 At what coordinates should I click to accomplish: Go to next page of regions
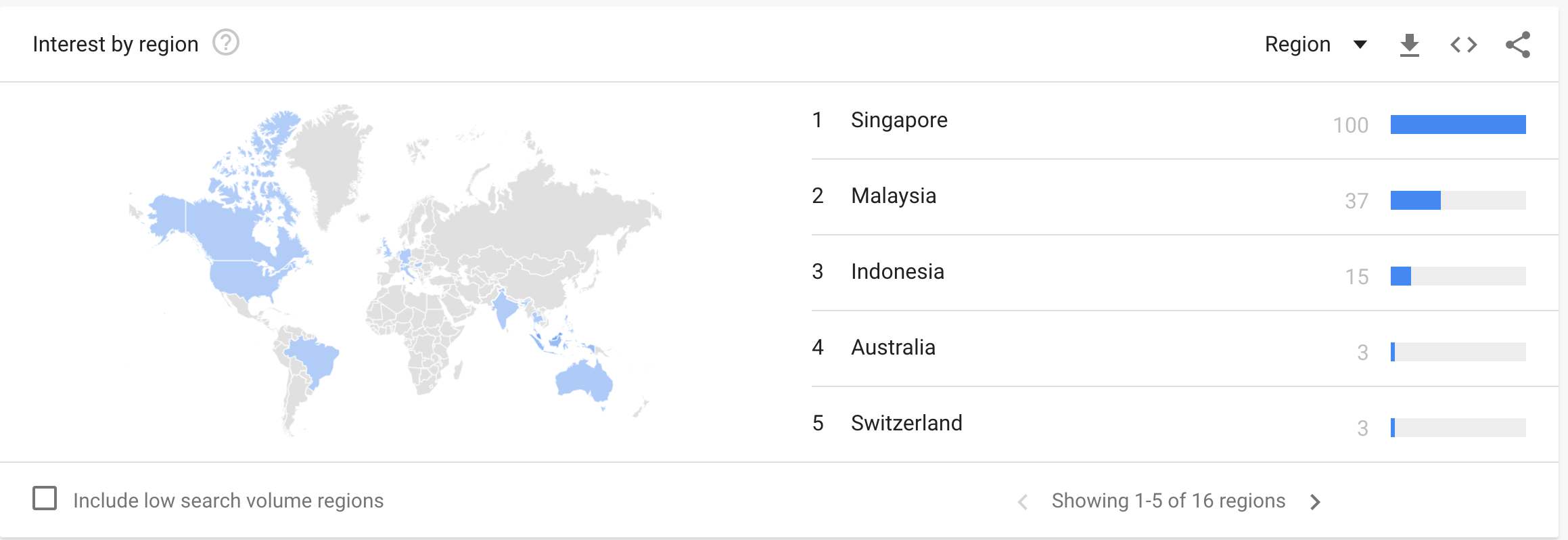click(x=1315, y=501)
